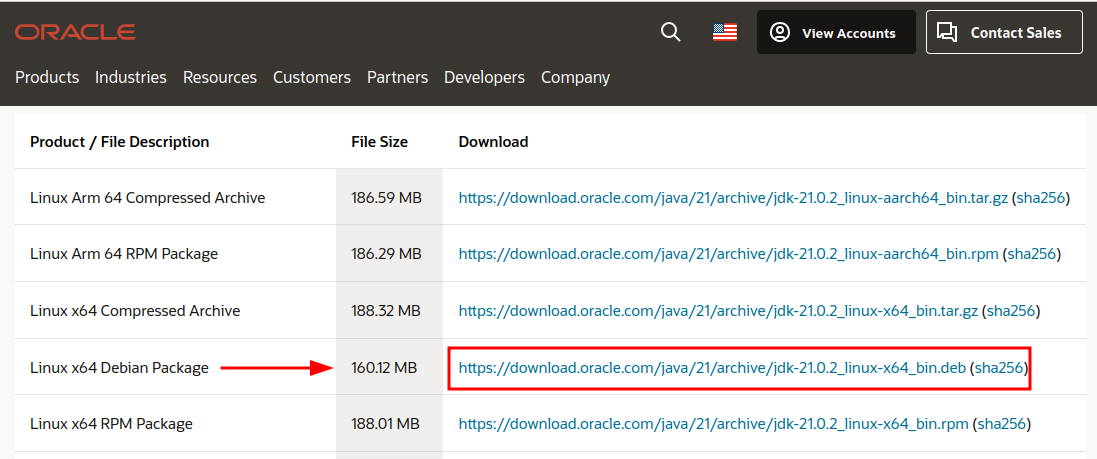Open the Industries menu
The height and width of the screenshot is (459, 1097).
click(131, 77)
